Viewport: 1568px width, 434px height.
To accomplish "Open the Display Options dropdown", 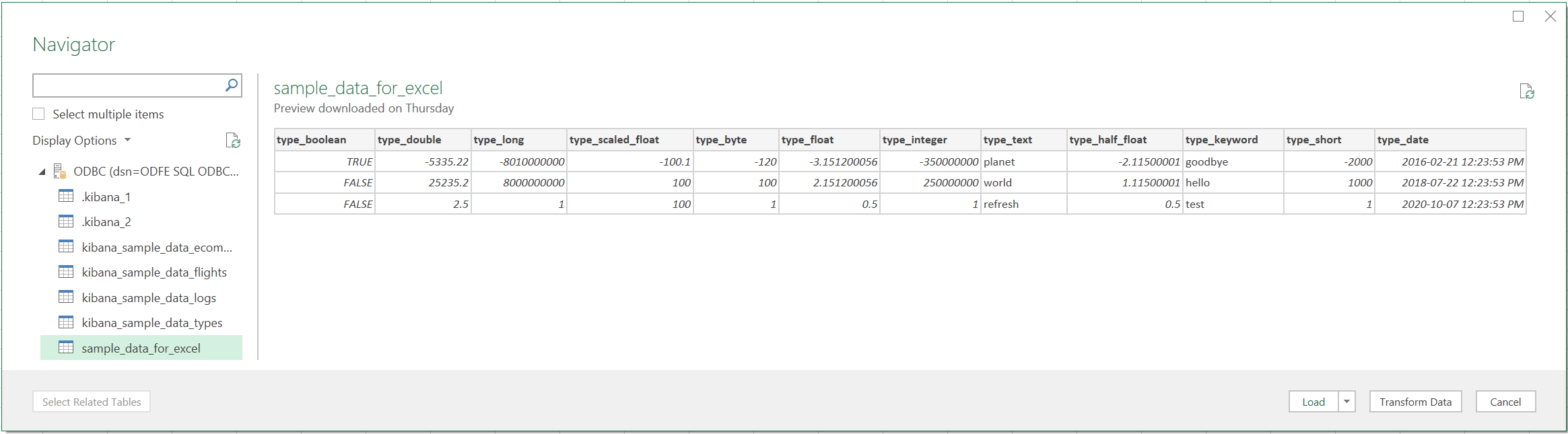I will coord(81,141).
